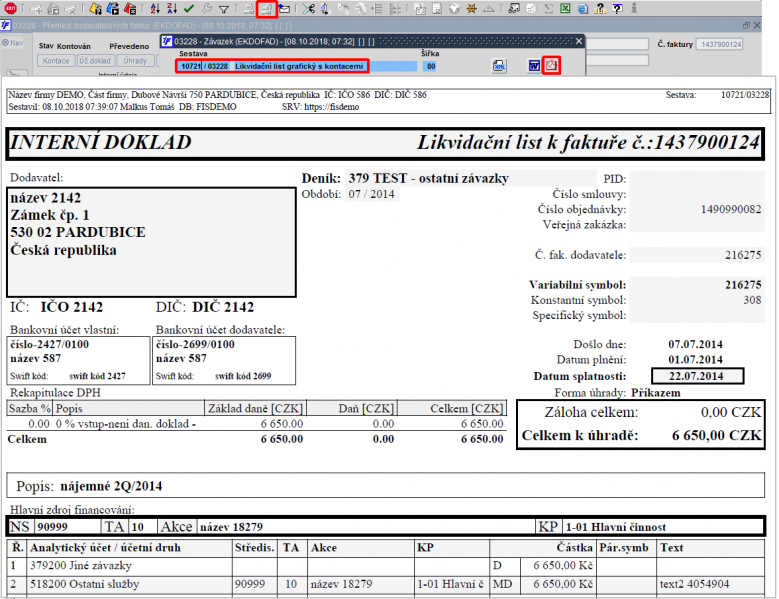Open the question-mark help icon

(600, 8)
